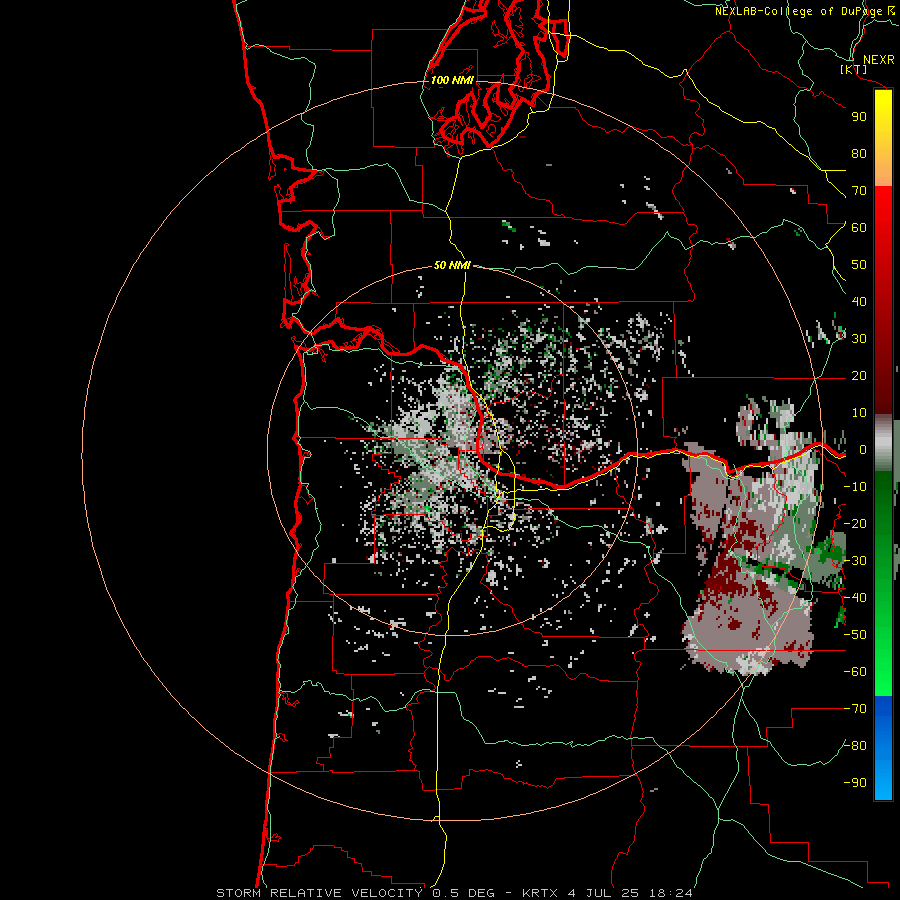Select the -90 value on the velocity scale

tap(855, 783)
